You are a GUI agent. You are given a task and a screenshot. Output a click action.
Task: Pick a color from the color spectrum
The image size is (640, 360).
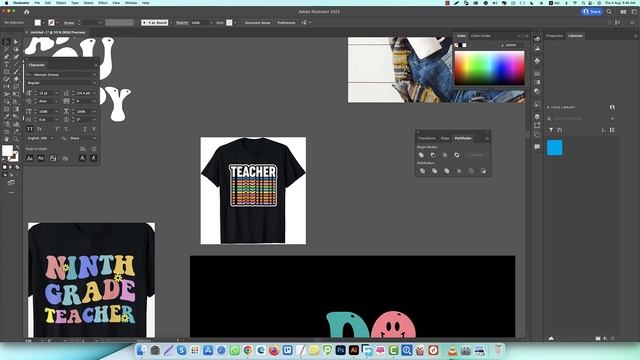click(489, 68)
